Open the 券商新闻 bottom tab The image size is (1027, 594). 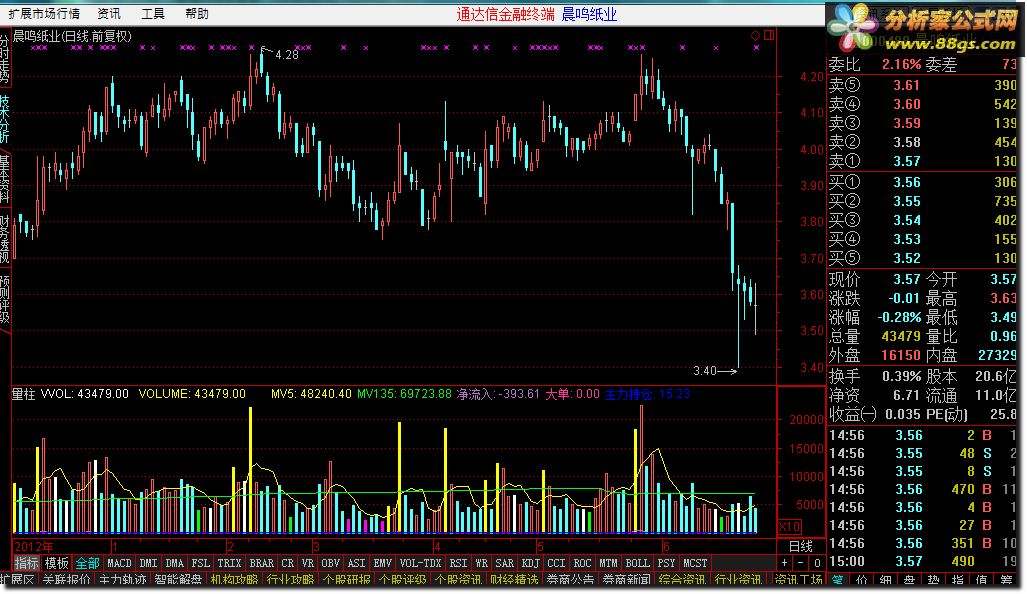[x=626, y=580]
